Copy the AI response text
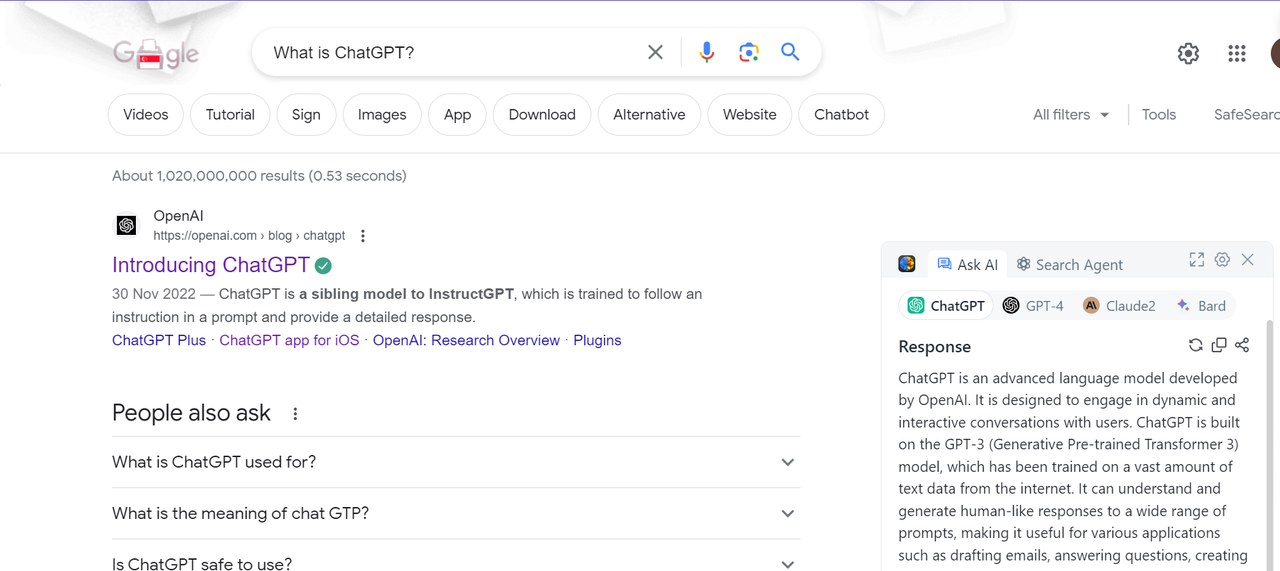 [1219, 345]
